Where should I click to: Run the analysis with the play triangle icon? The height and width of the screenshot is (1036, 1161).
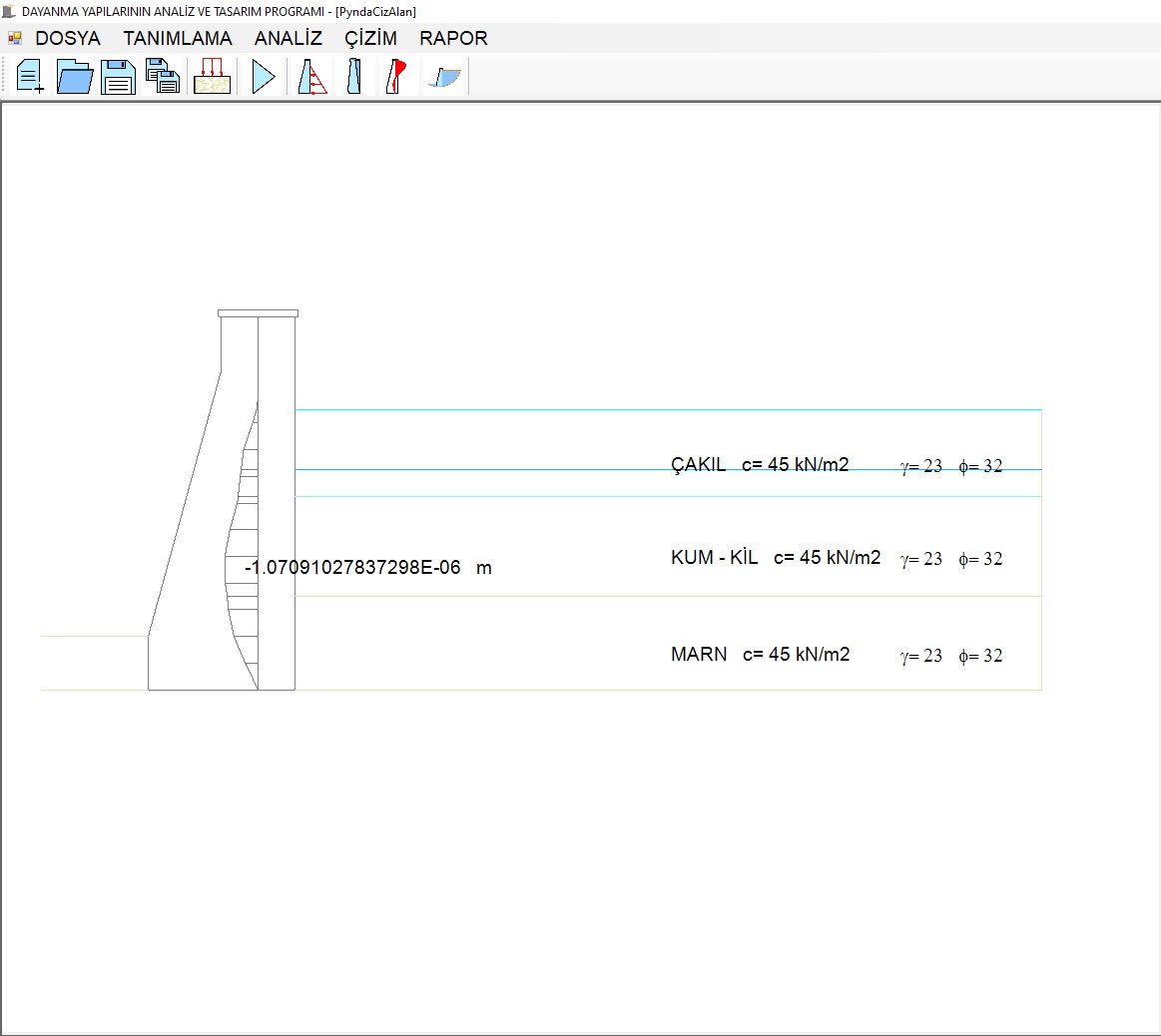click(263, 77)
